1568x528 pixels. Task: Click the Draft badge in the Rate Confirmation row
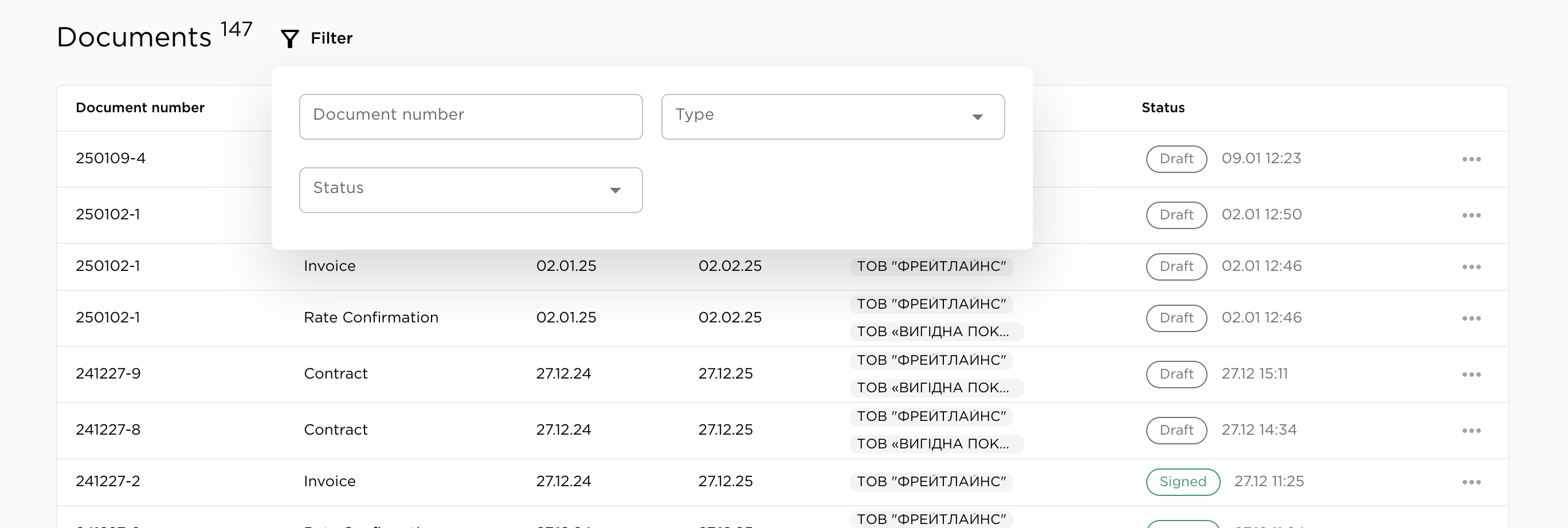click(1176, 318)
